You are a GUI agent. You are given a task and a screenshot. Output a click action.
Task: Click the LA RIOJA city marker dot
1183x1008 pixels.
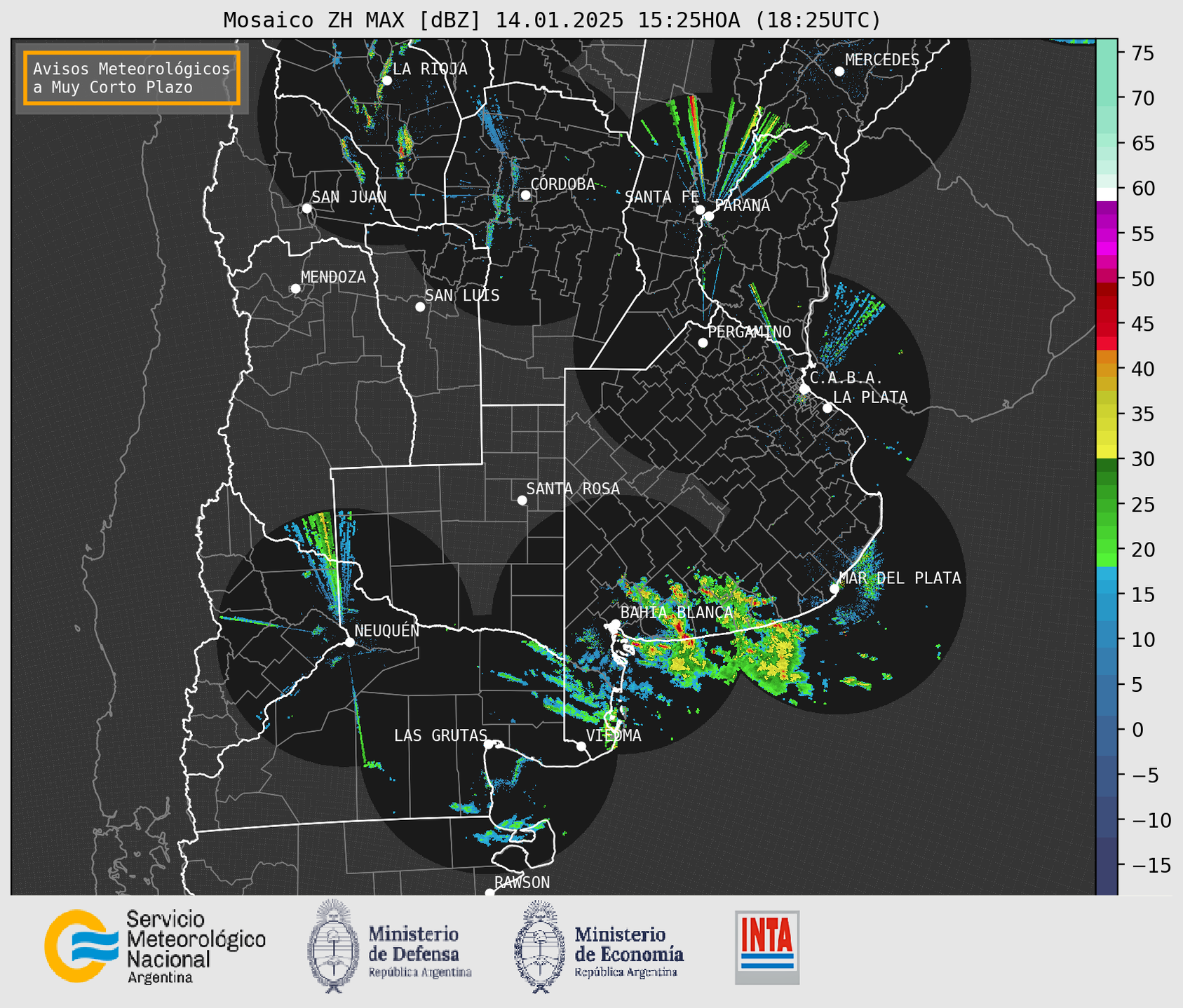click(386, 81)
